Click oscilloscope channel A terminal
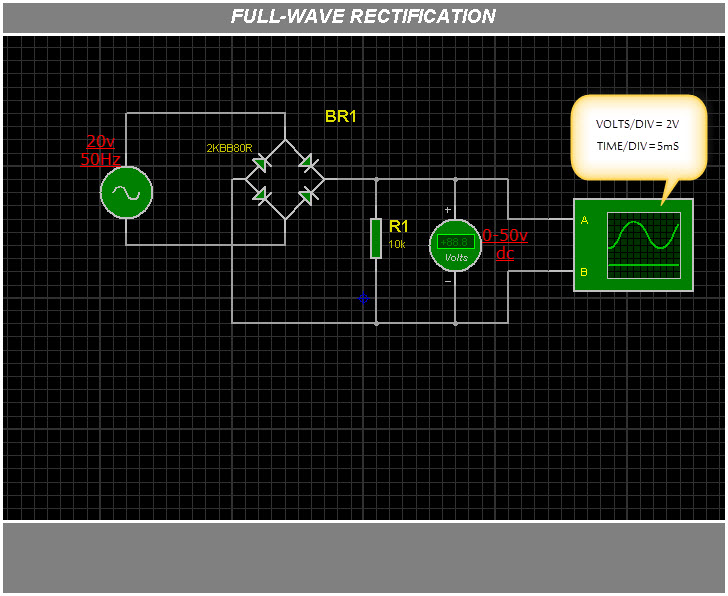The image size is (728, 596). coord(584,220)
